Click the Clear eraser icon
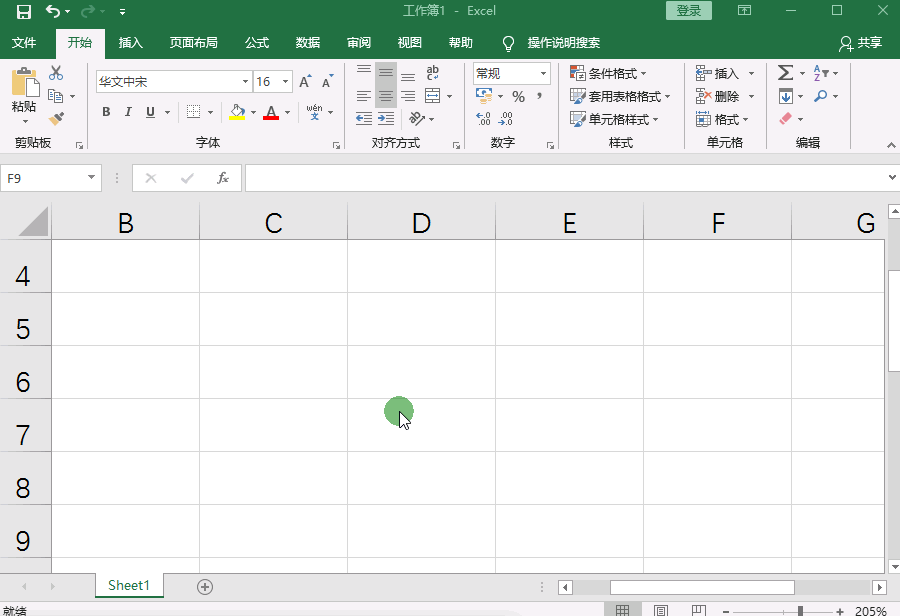Screen dimensions: 900x616 pos(785,119)
